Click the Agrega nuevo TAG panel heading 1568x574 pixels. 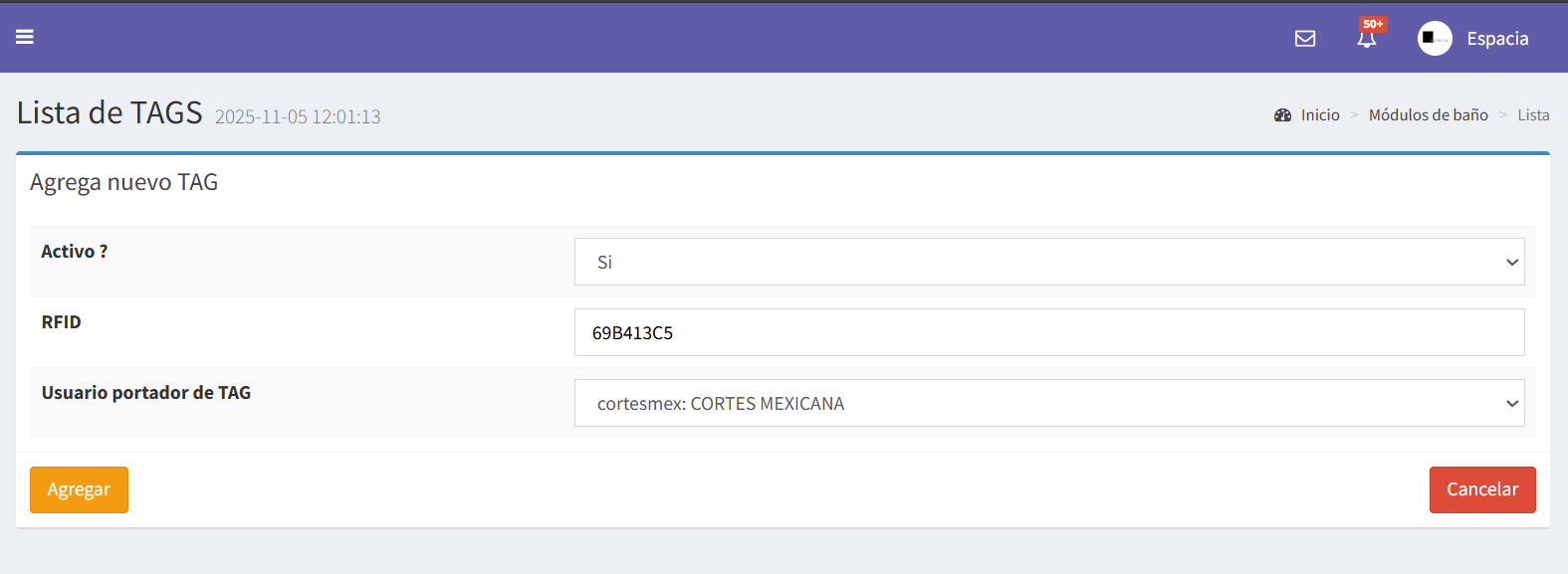point(123,182)
